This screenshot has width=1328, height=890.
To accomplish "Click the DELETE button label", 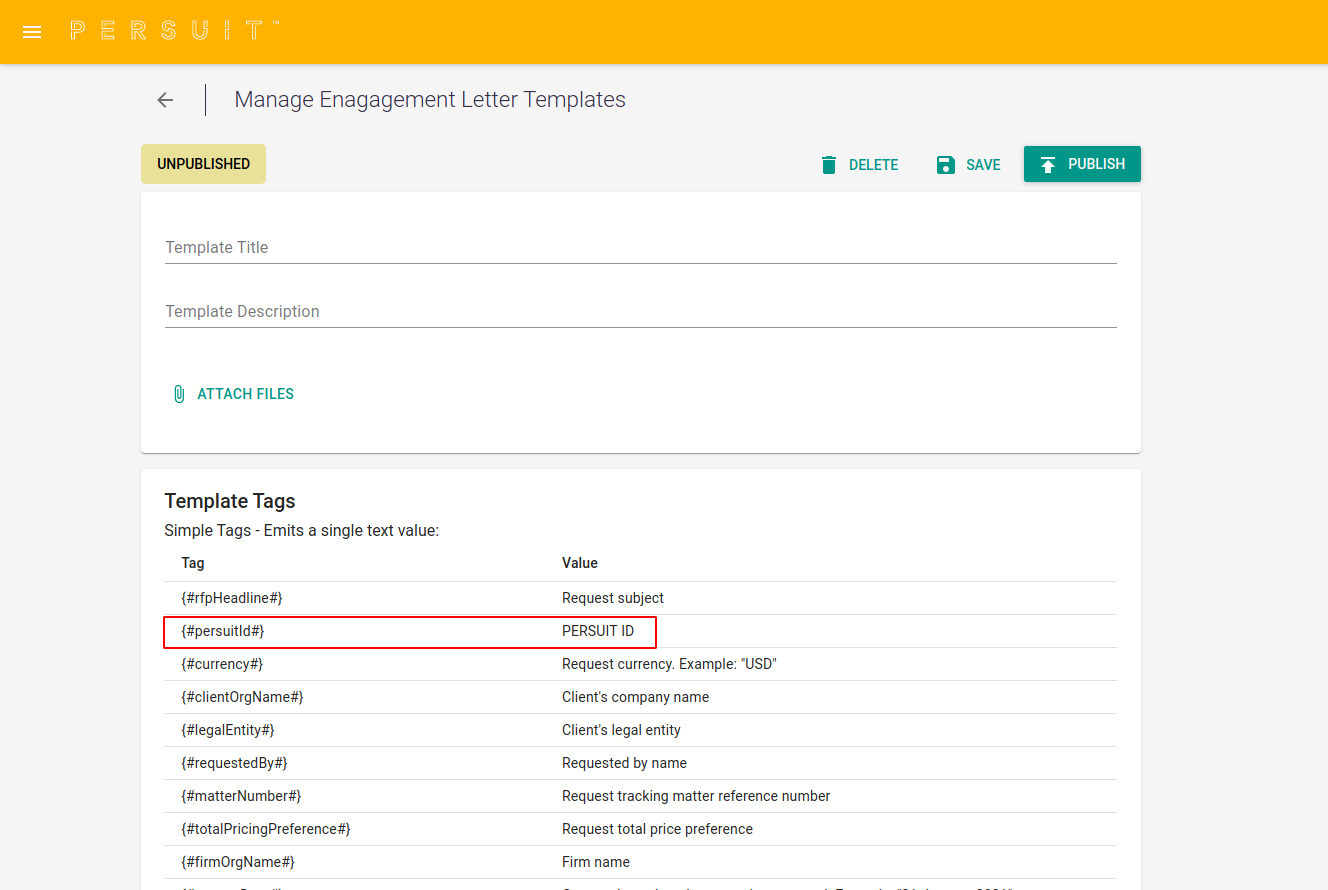I will (874, 165).
